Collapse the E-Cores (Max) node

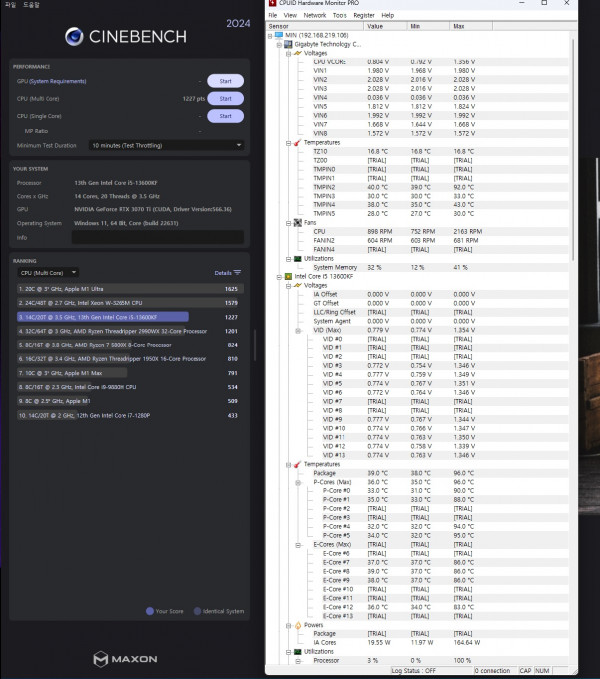tap(298, 545)
